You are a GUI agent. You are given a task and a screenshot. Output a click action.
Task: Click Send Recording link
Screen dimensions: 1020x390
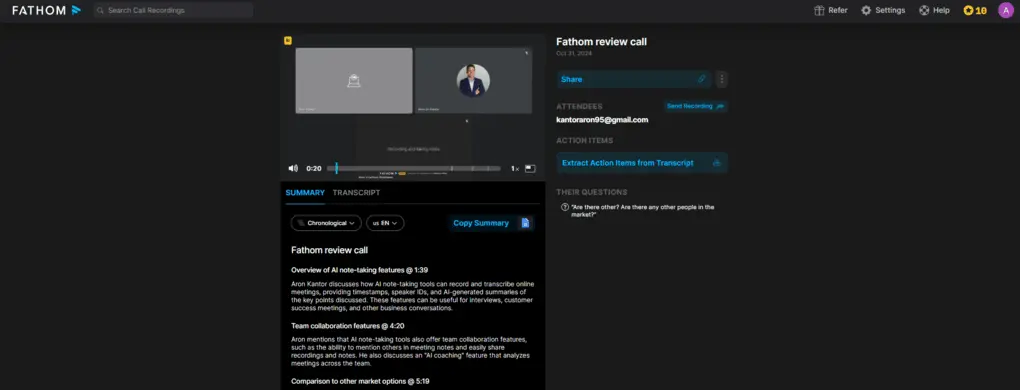695,106
